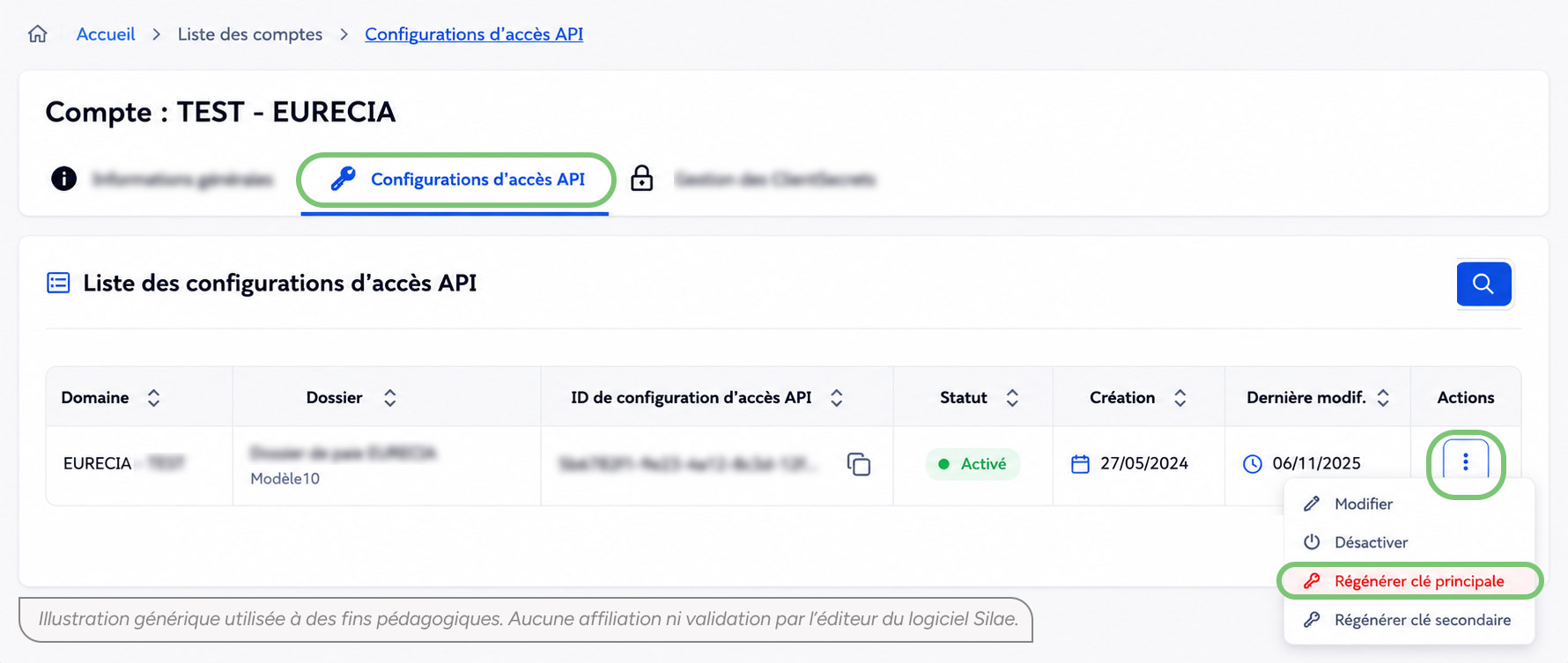Click the Compte : TEST - EURECIA title
The height and width of the screenshot is (663, 1568).
220,113
